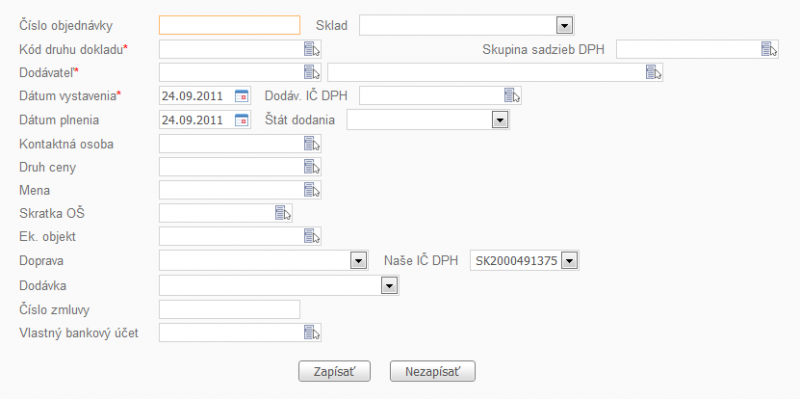800x399 pixels.
Task: Expand the Sklad dropdown
Action: (564, 25)
